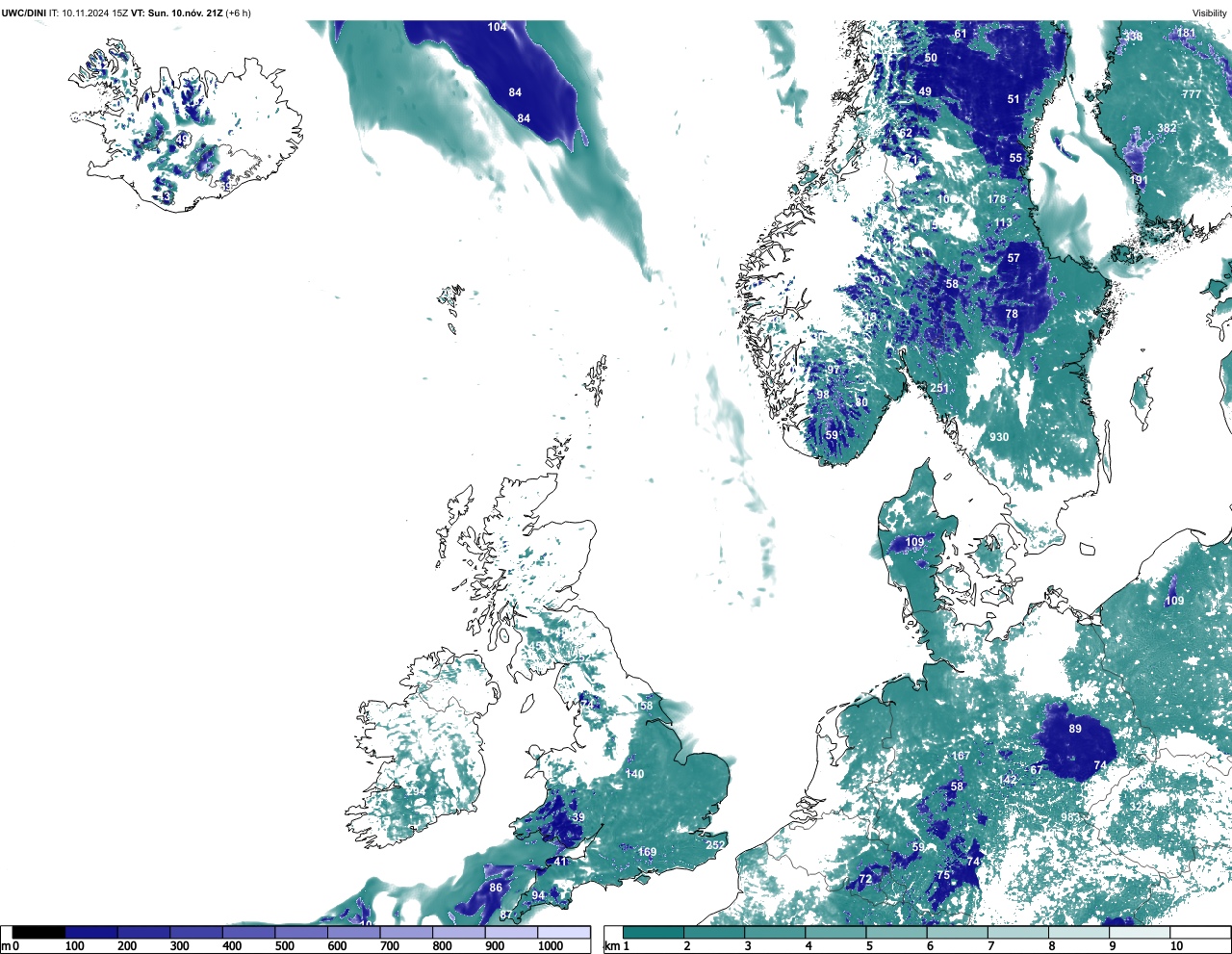Click the black 0–100 m legend swatch
The image size is (1232, 954).
pos(38,932)
